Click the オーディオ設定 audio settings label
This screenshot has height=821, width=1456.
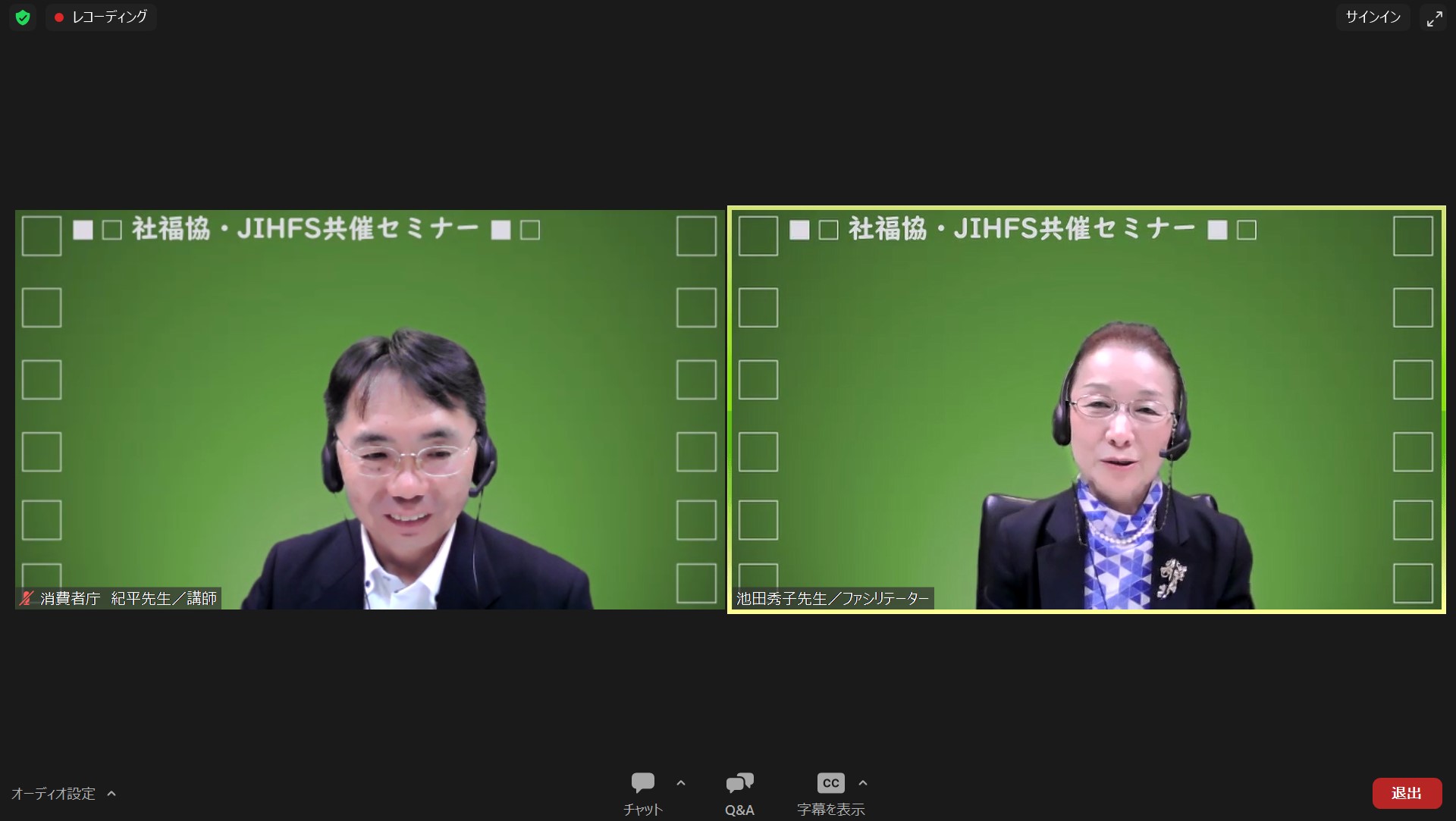tap(53, 794)
